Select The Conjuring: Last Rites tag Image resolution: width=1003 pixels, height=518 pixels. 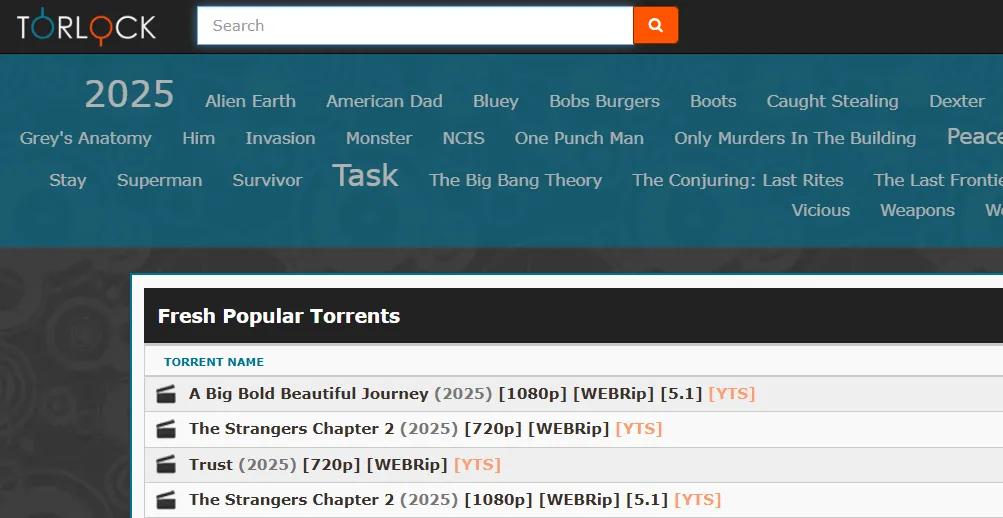(738, 180)
